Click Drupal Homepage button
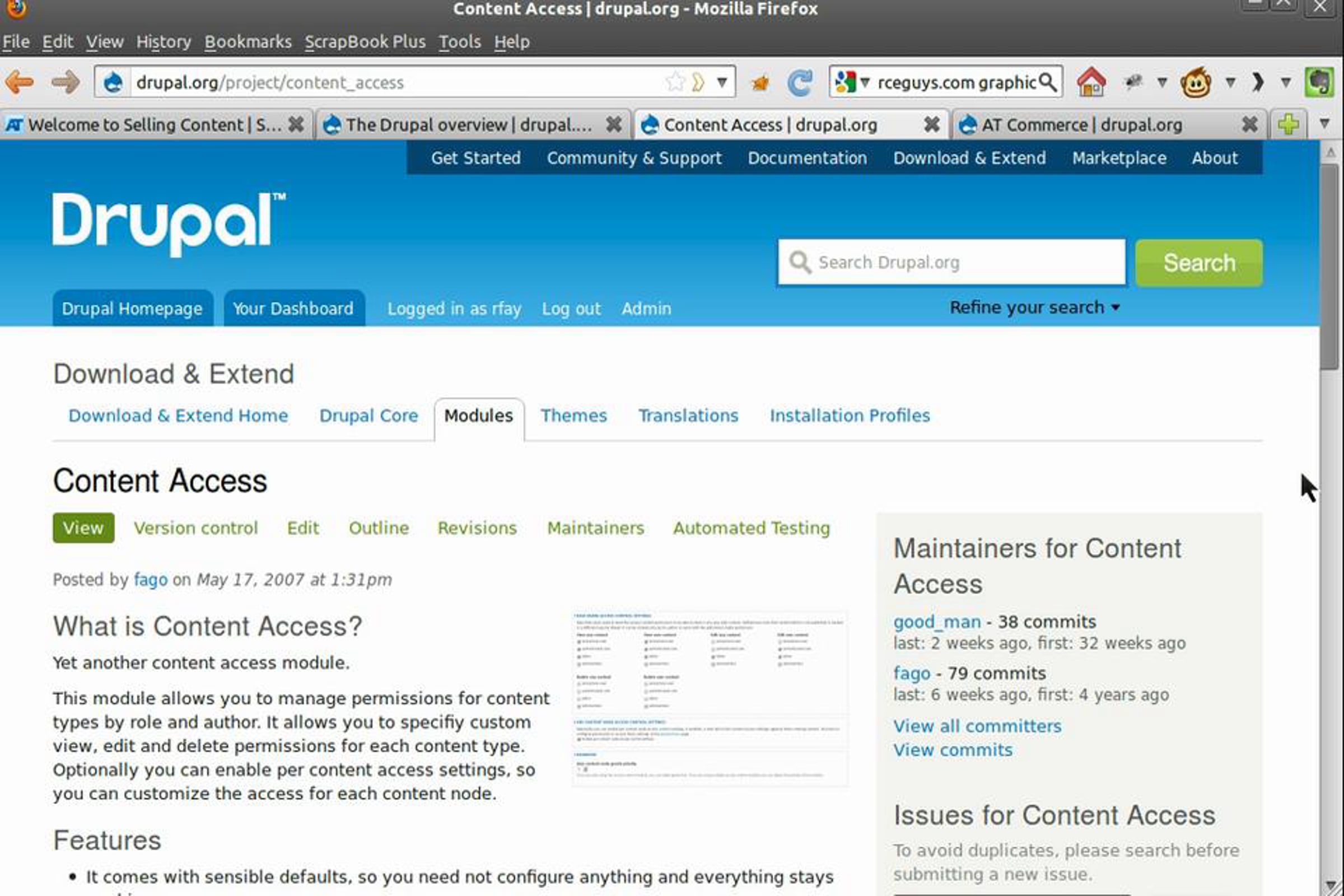This screenshot has height=896, width=1344. tap(133, 308)
